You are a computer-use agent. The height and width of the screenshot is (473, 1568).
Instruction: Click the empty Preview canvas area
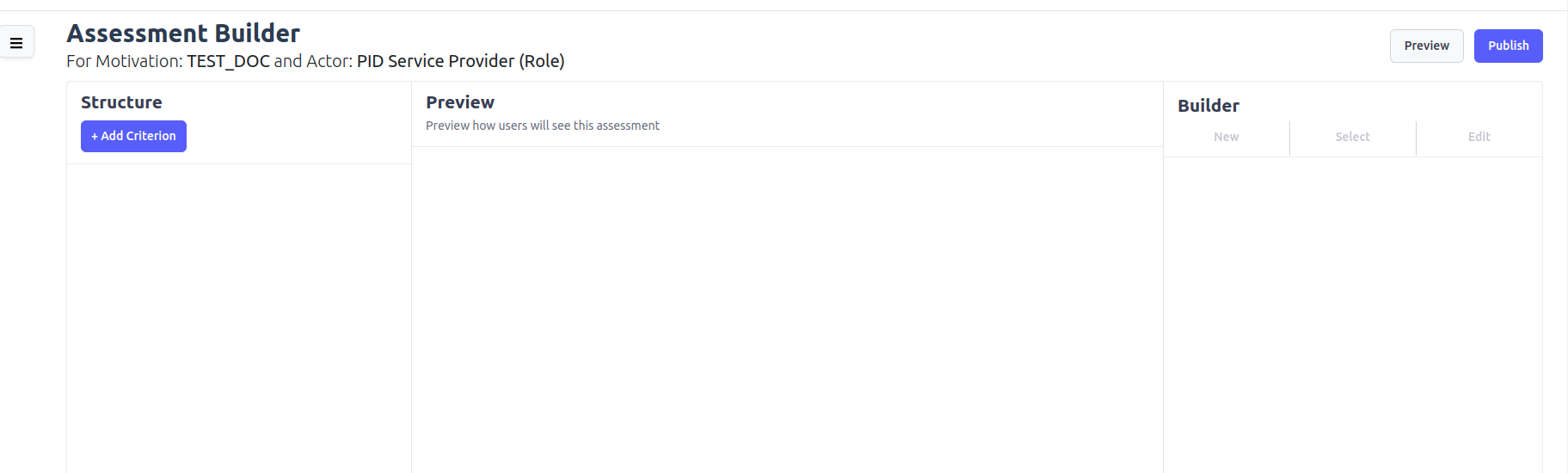coord(787,310)
